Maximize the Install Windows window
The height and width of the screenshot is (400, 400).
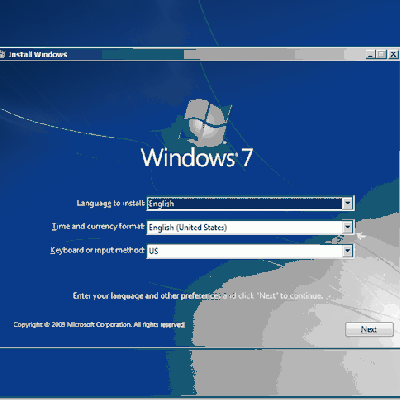tap(382, 54)
